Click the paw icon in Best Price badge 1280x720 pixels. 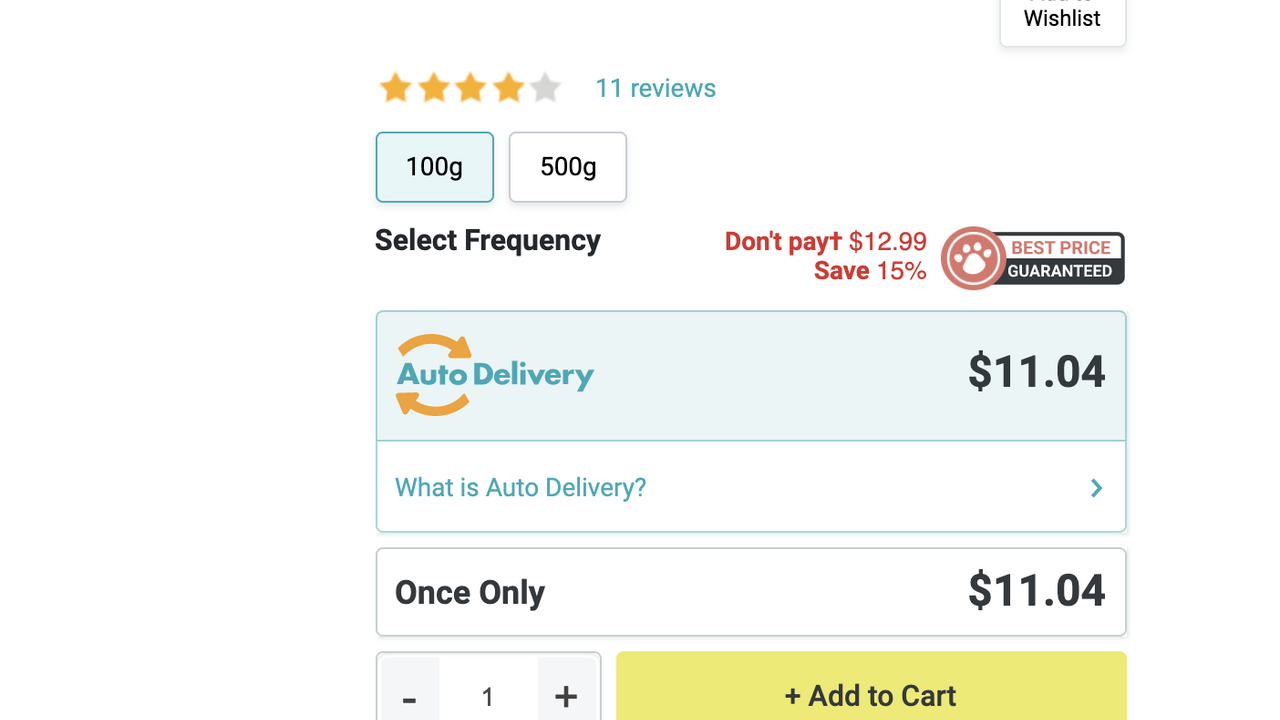[x=972, y=258]
